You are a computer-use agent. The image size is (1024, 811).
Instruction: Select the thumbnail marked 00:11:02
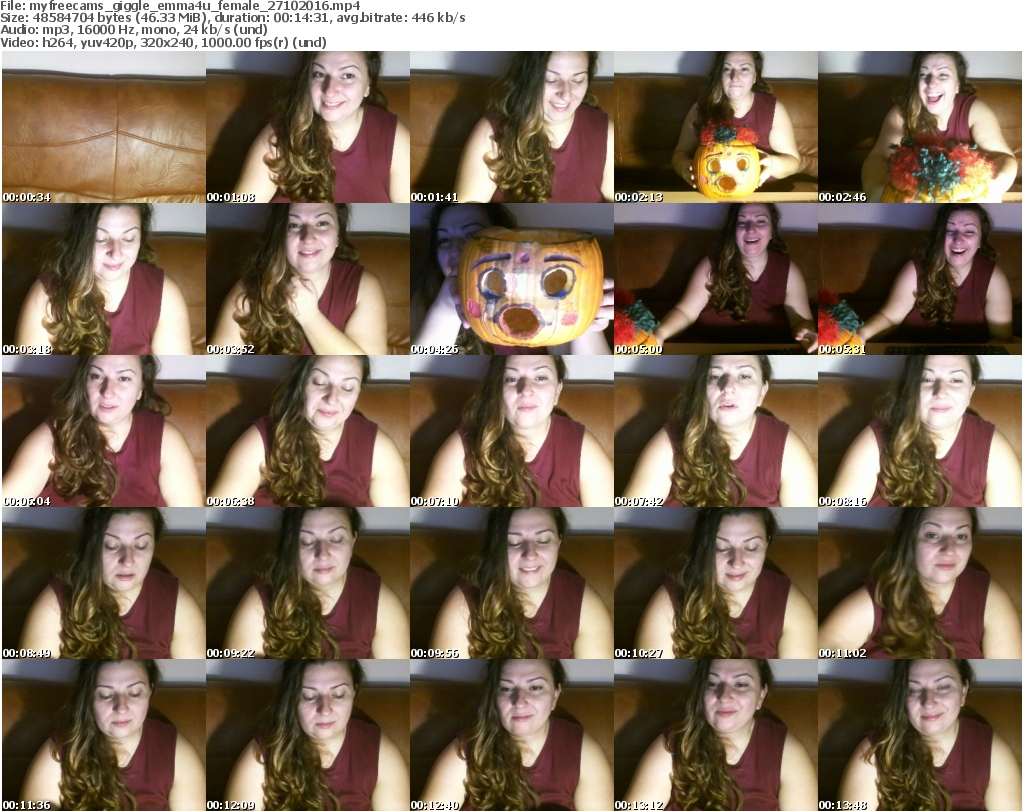coord(919,583)
